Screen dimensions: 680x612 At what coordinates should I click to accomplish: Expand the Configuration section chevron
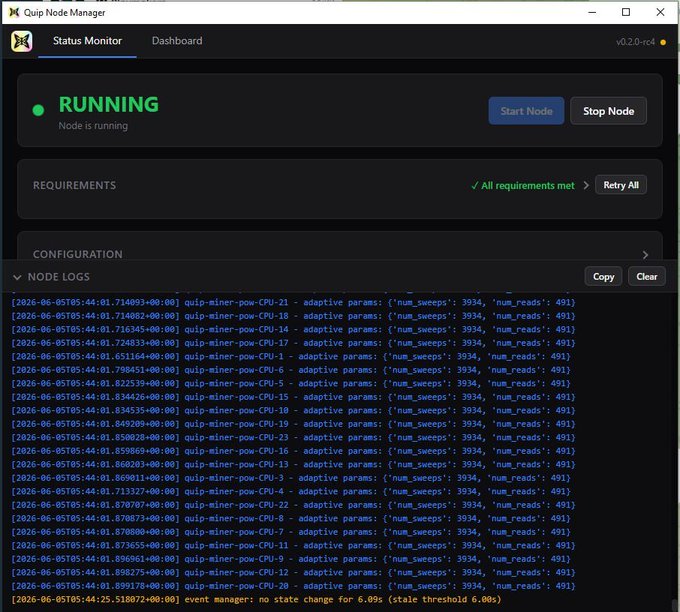tap(645, 255)
